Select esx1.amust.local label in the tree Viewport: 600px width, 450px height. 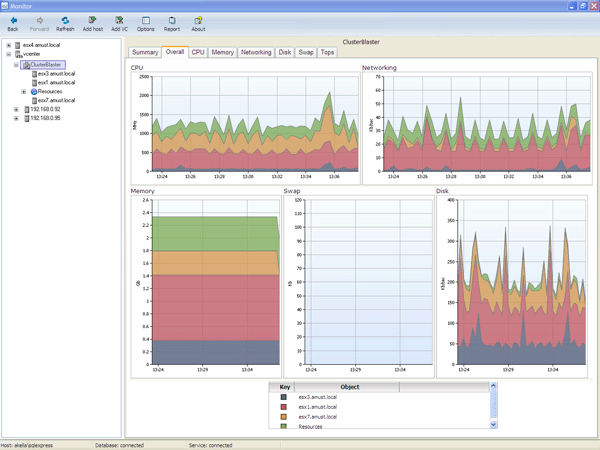[x=56, y=83]
